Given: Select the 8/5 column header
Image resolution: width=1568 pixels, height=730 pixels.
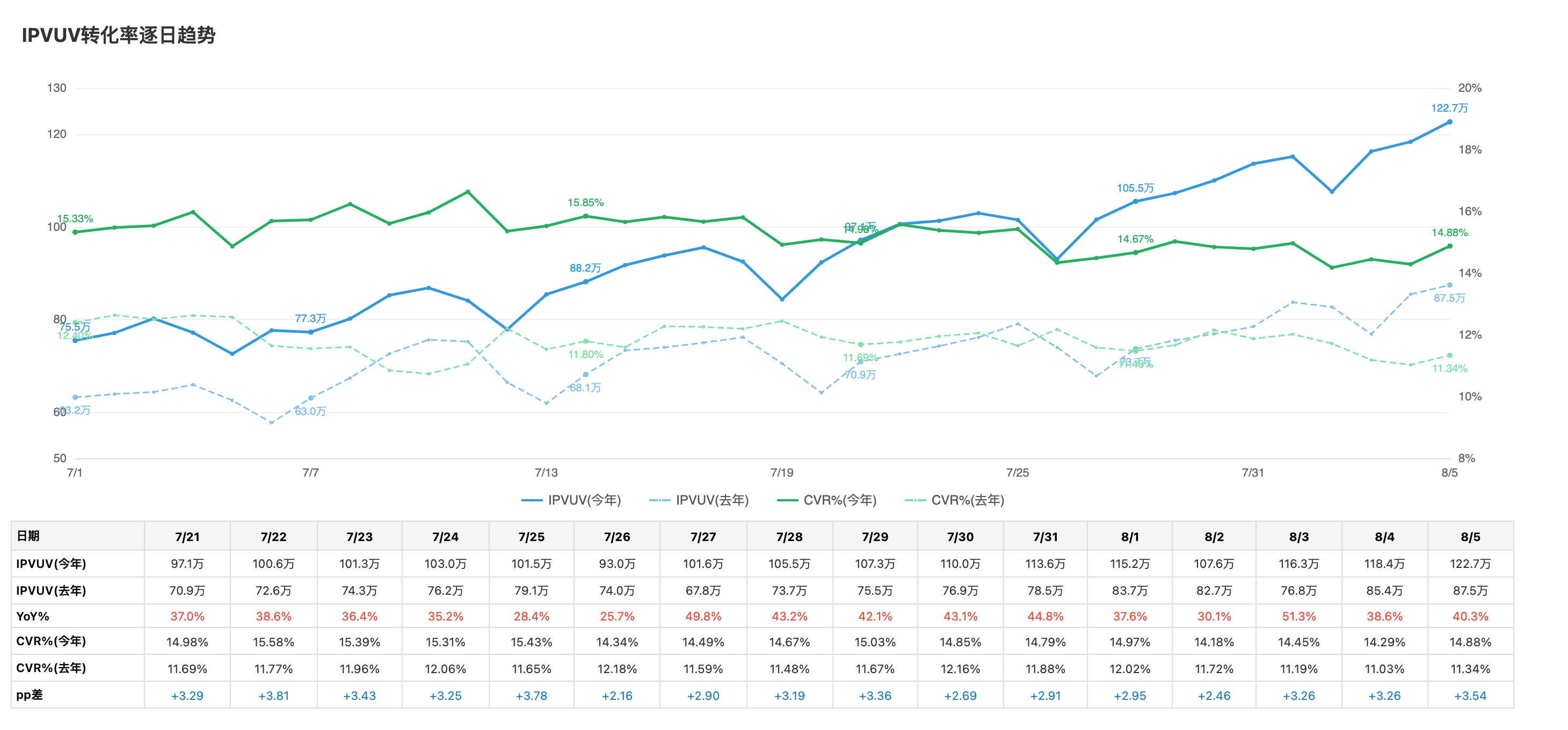Looking at the screenshot, I should point(1471,537).
